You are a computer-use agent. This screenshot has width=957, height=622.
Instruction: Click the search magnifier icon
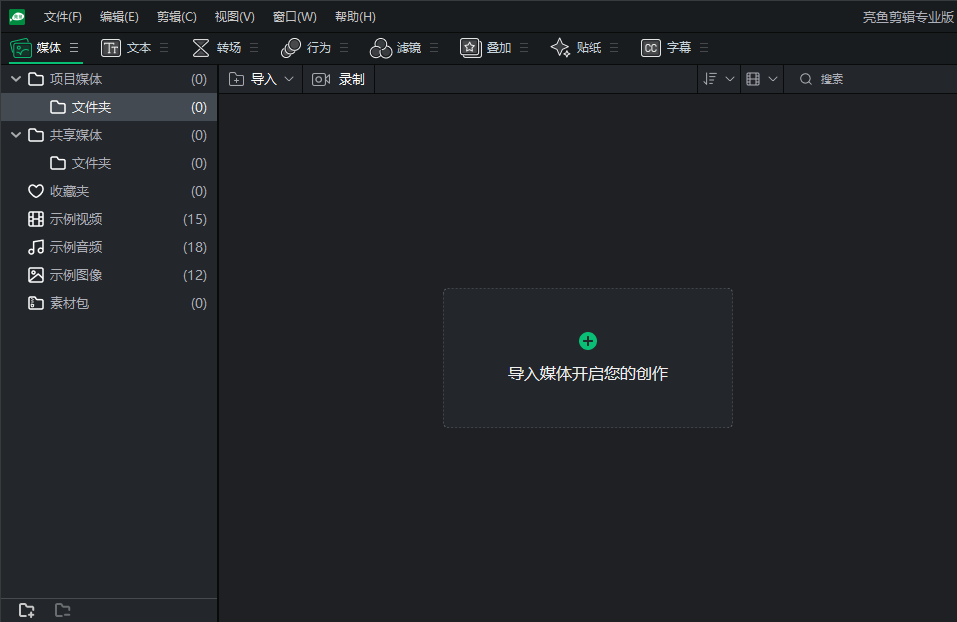coord(806,79)
